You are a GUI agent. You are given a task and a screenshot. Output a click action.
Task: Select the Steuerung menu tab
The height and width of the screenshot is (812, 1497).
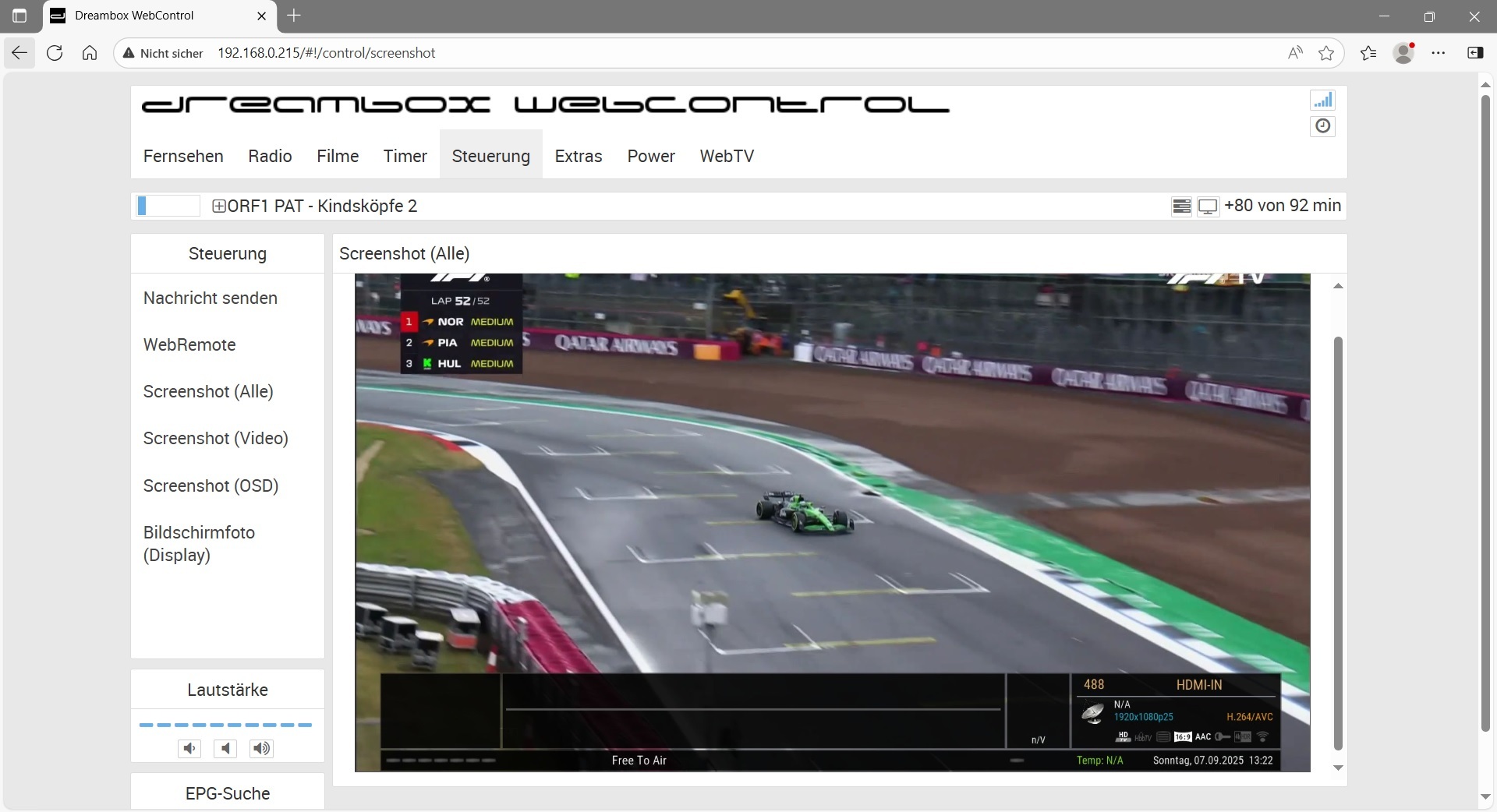click(x=491, y=156)
